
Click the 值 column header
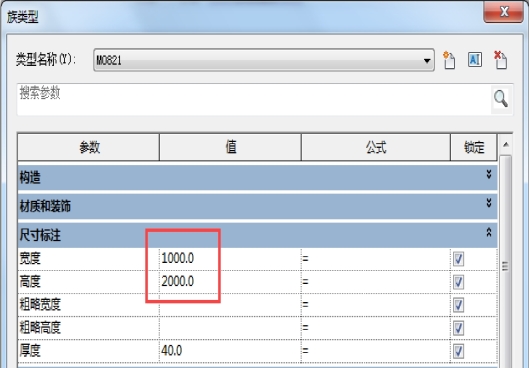(x=230, y=147)
